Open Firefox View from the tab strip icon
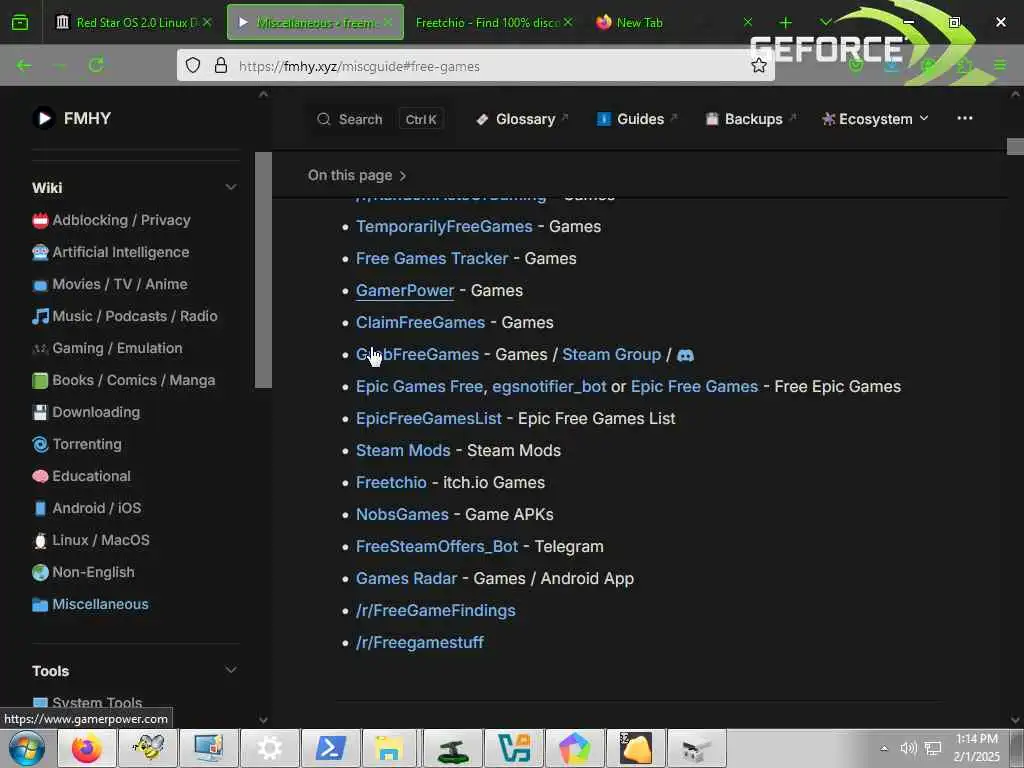The image size is (1024, 768). tap(20, 22)
